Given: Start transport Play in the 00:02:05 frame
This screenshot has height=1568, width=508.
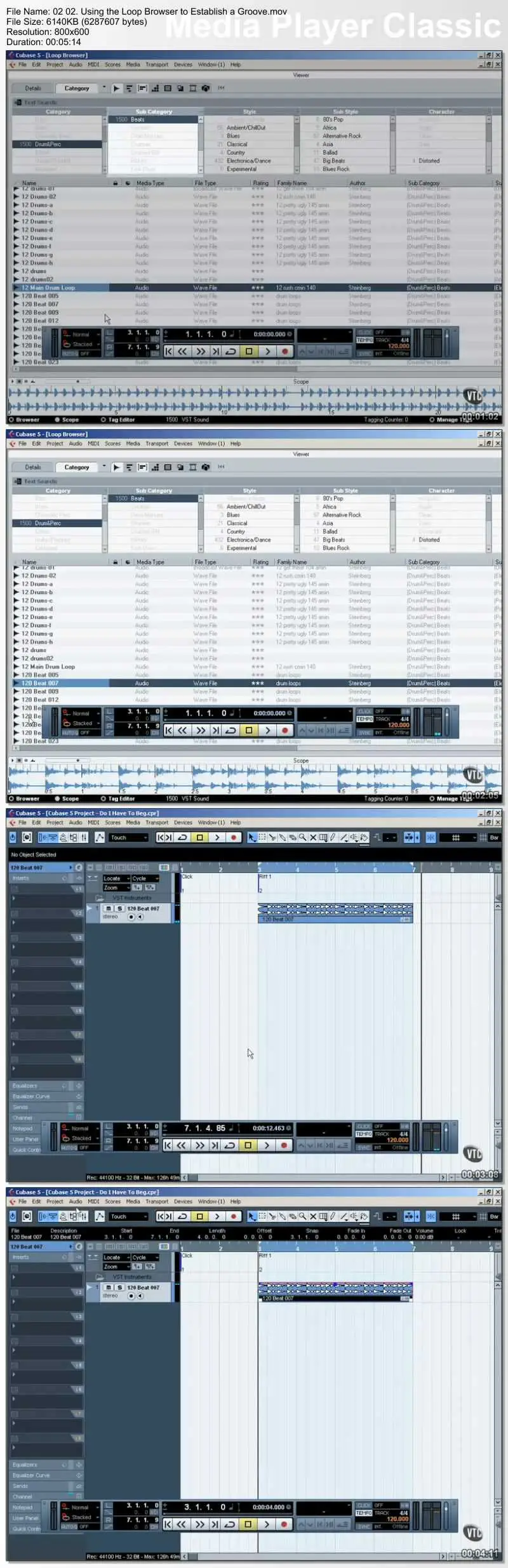Looking at the screenshot, I should [x=267, y=730].
